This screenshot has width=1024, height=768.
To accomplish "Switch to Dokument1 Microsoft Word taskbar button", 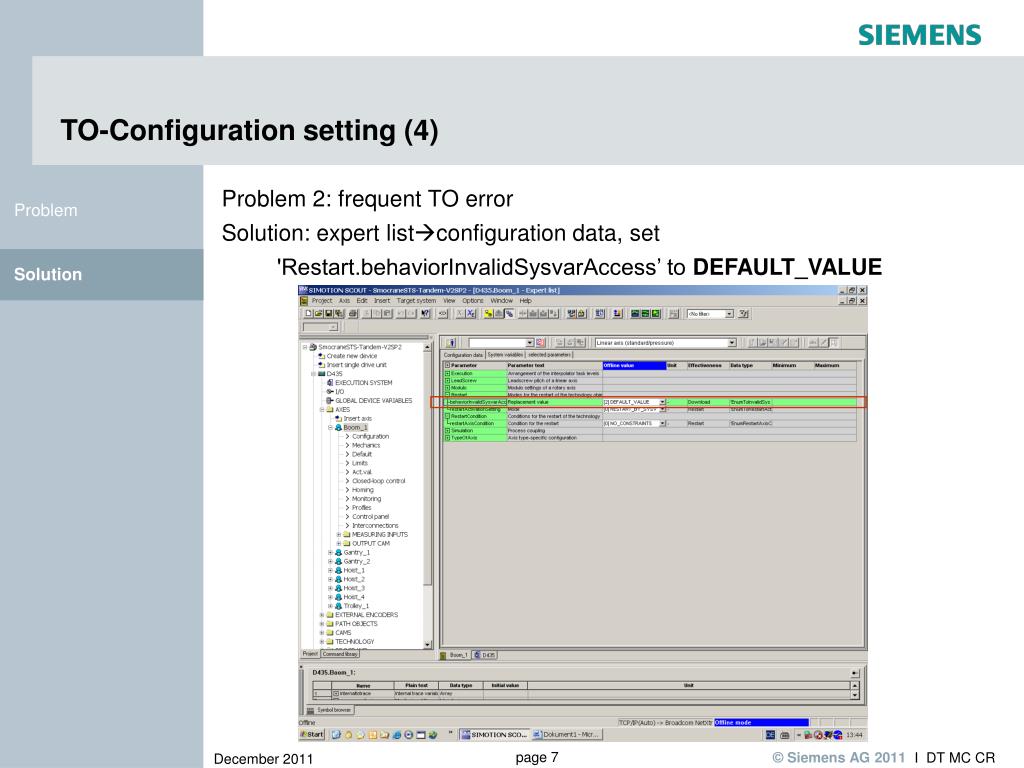I will click(566, 735).
